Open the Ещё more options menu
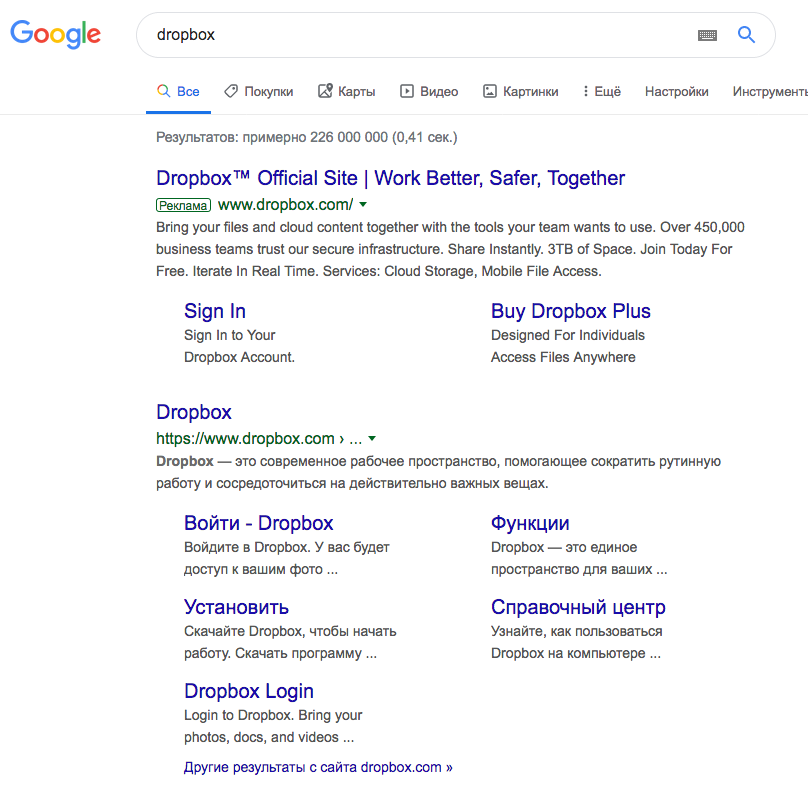Screen dimensions: 808x795 (x=601, y=91)
